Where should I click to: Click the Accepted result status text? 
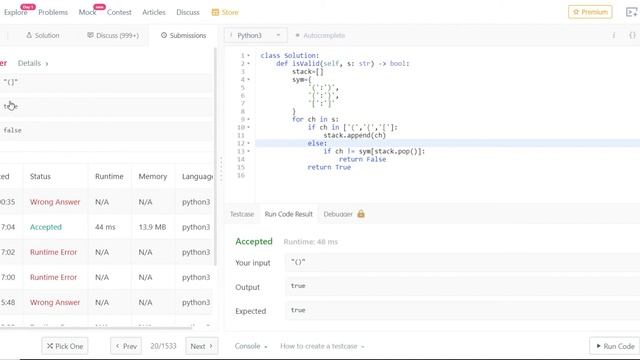point(254,242)
